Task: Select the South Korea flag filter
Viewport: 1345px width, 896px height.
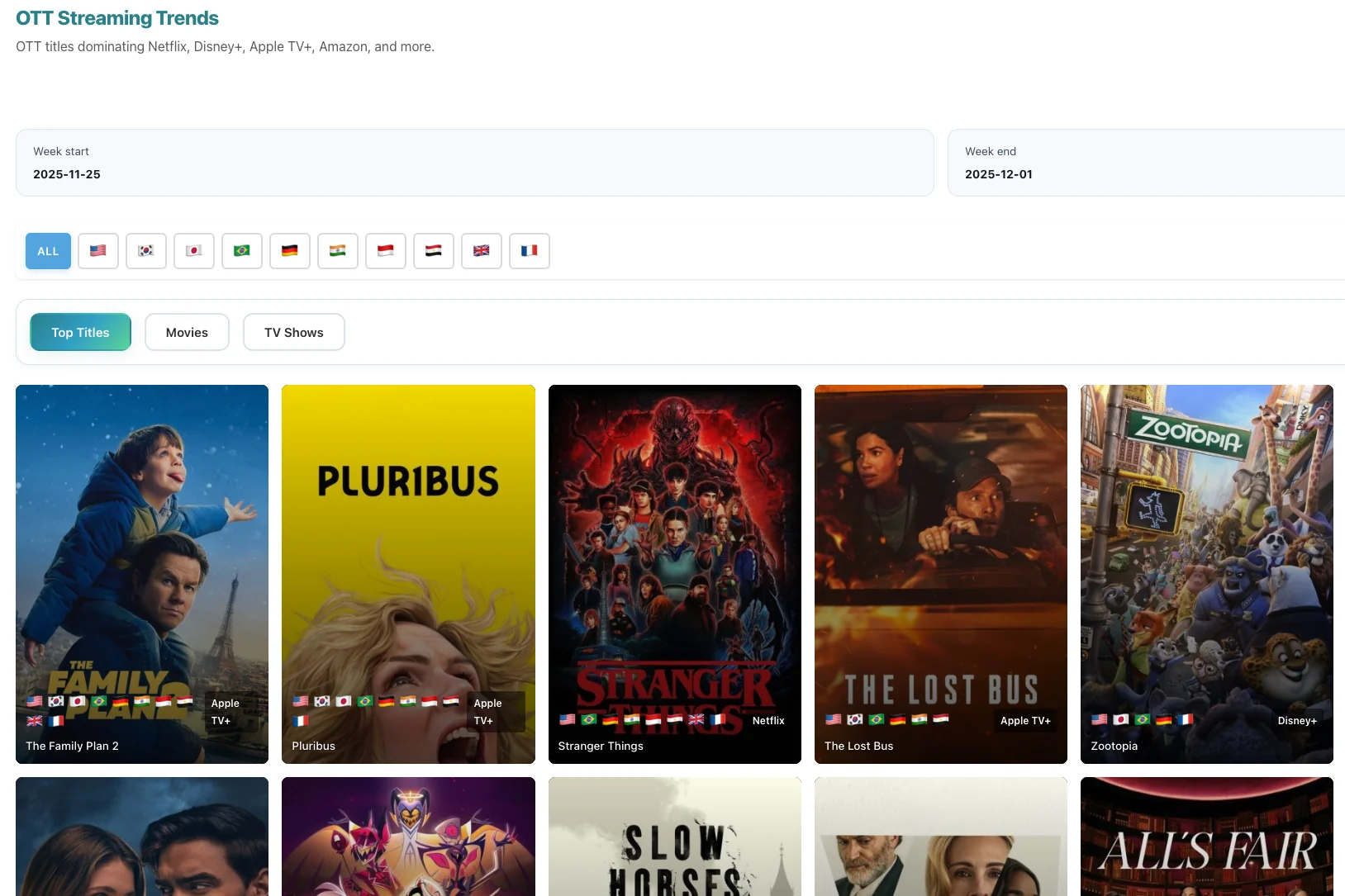Action: (x=145, y=251)
